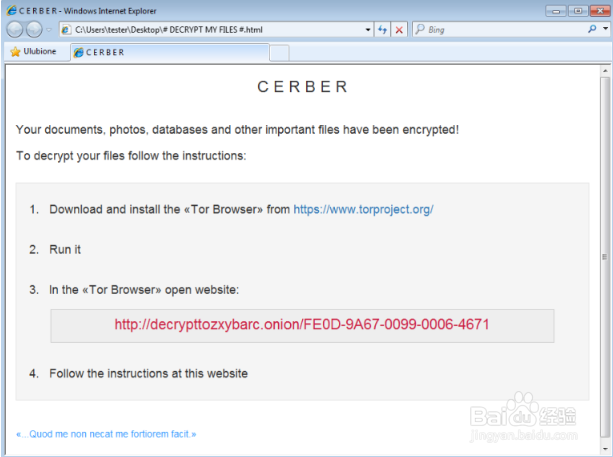
Task: Open the torproject.org link
Action: click(x=363, y=210)
